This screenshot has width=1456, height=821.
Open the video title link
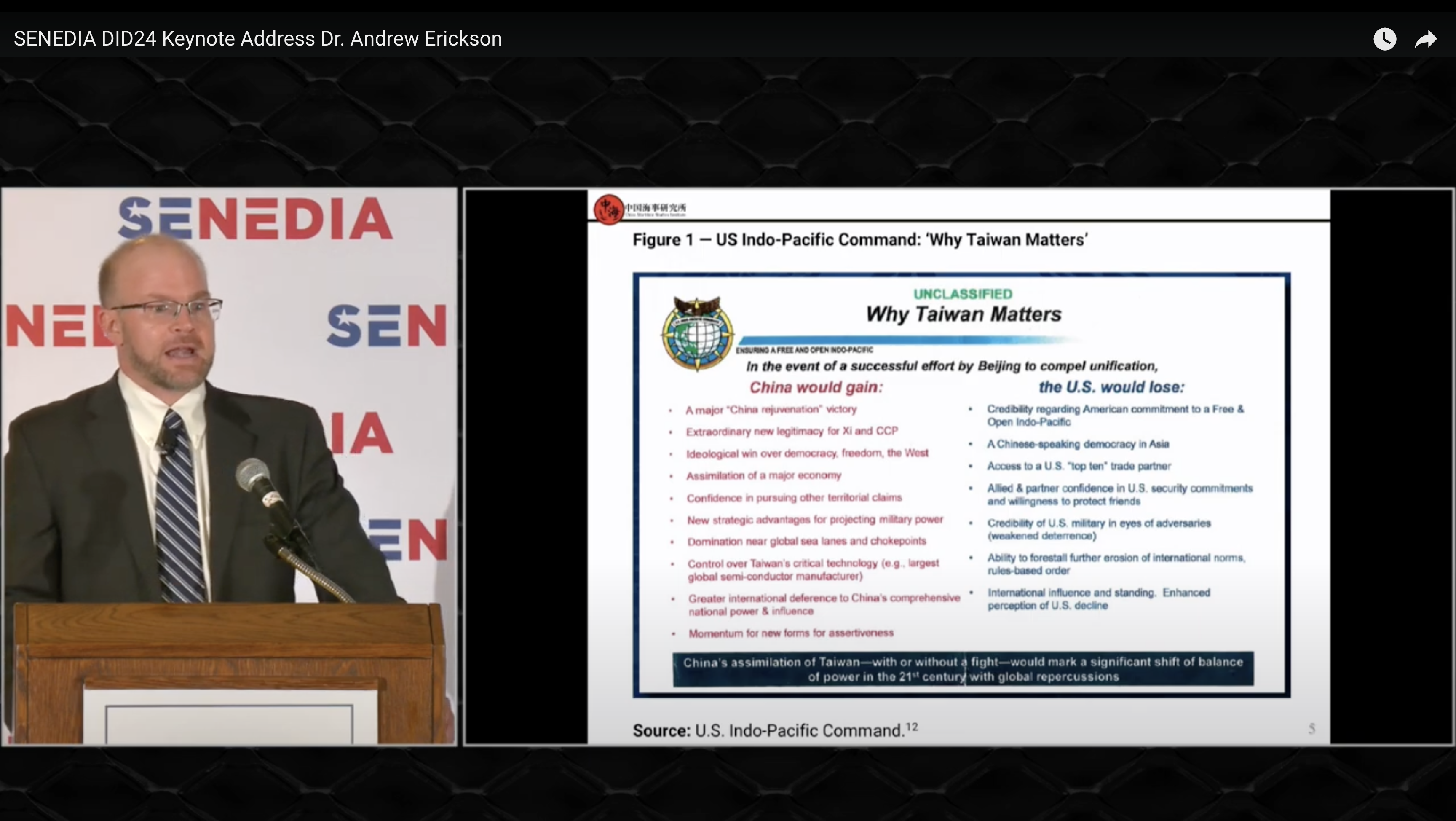coord(258,38)
